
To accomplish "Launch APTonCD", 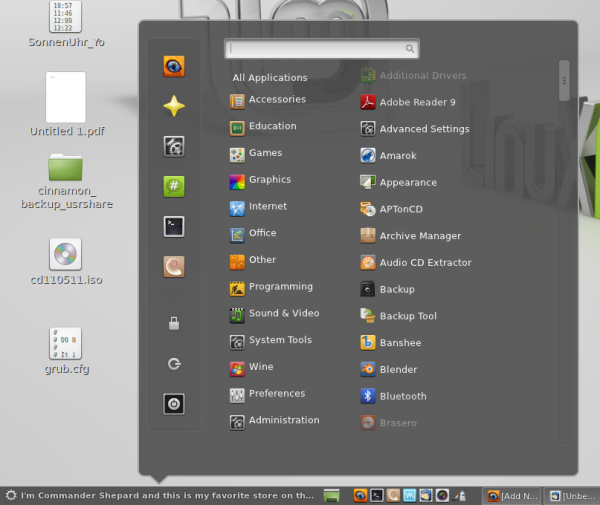I will tap(392, 209).
